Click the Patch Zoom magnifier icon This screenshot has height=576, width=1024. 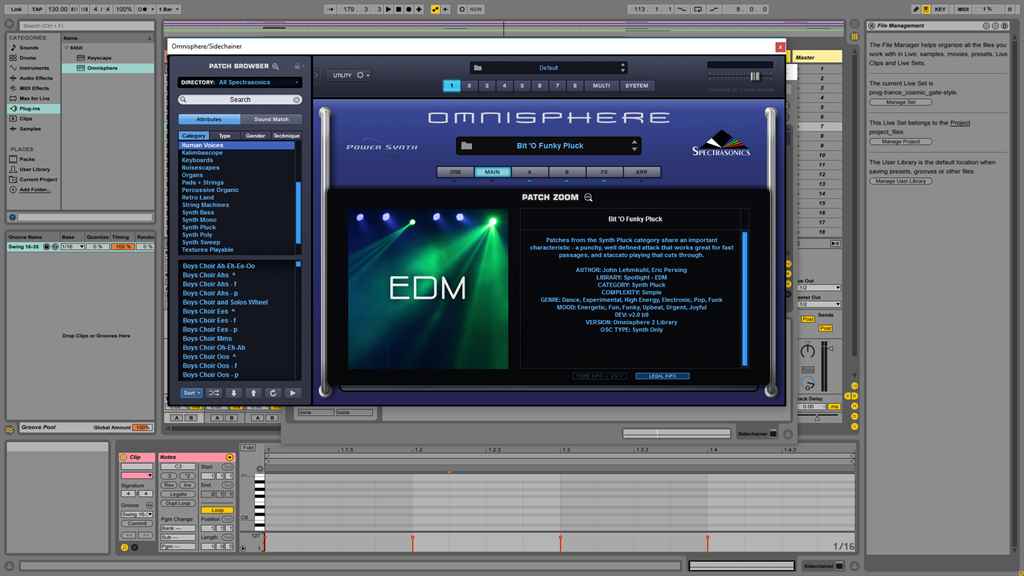(588, 197)
